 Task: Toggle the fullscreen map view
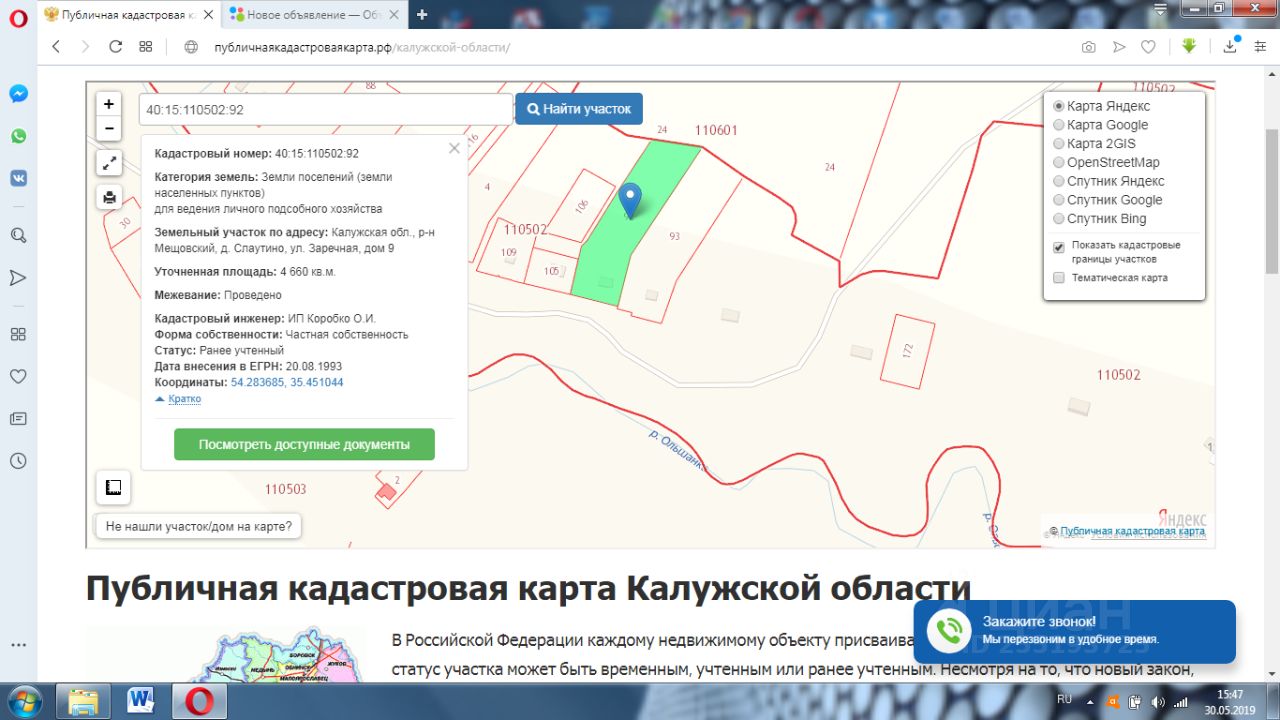click(109, 163)
